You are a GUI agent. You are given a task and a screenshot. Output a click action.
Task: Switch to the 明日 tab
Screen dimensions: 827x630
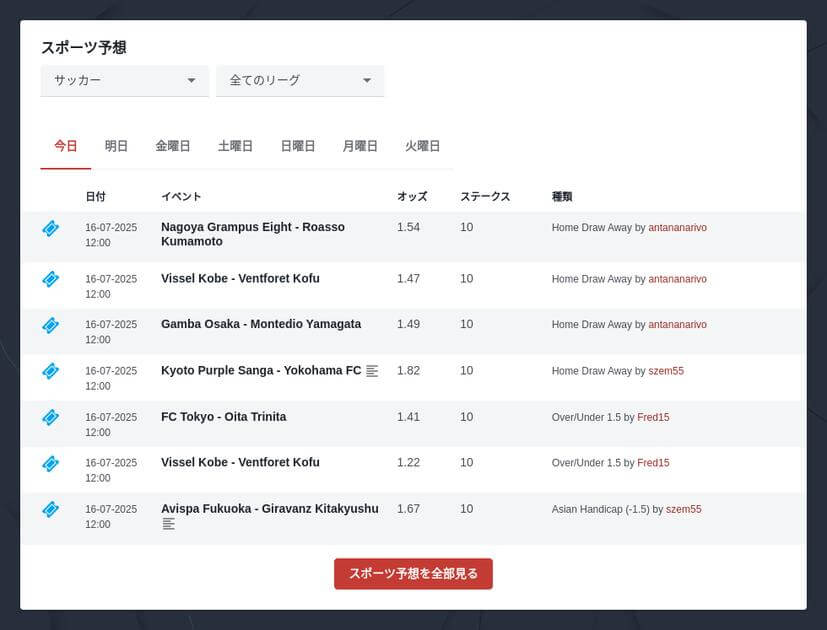[116, 146]
